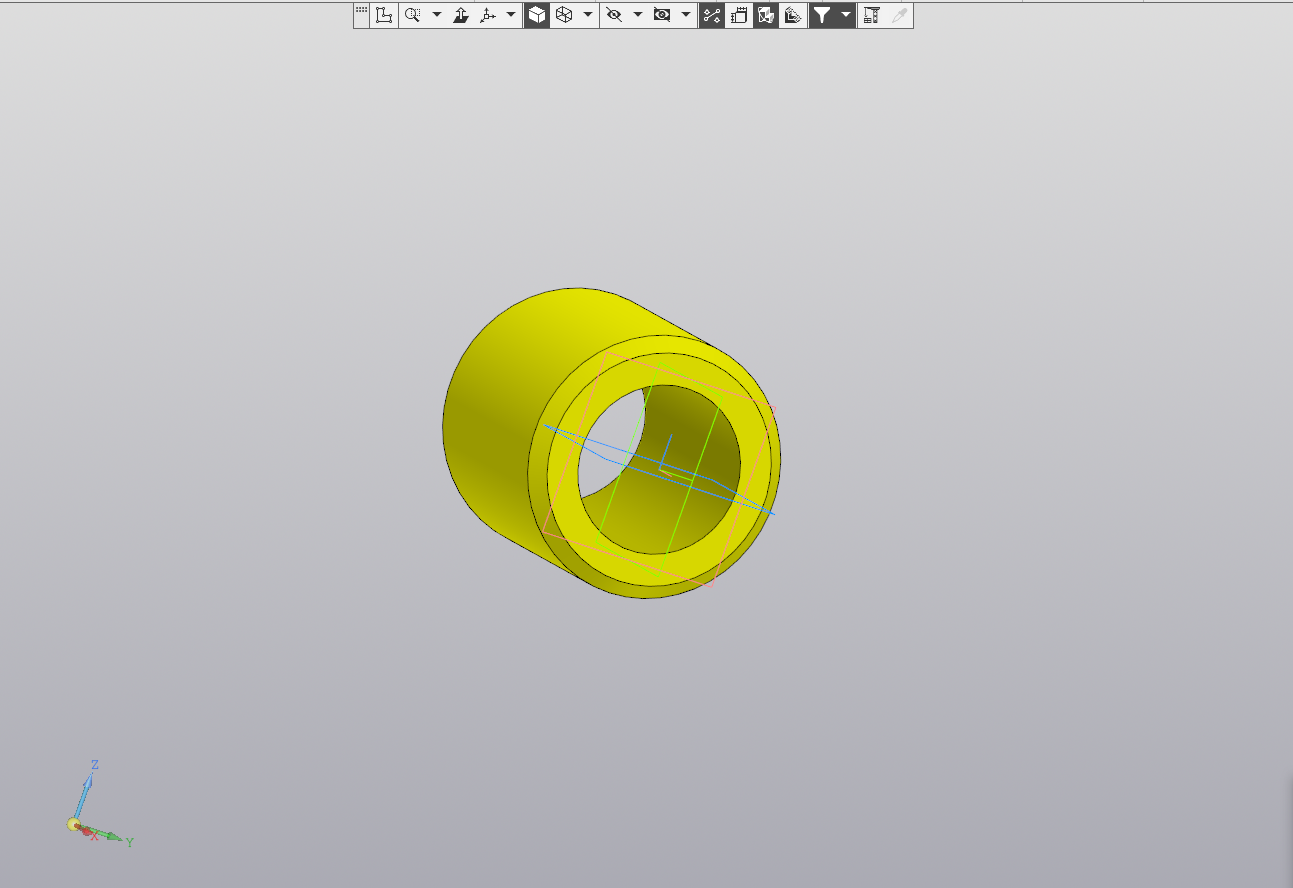Toggle the framed eye visibility button
Screen dimensions: 1293x888
click(x=662, y=15)
